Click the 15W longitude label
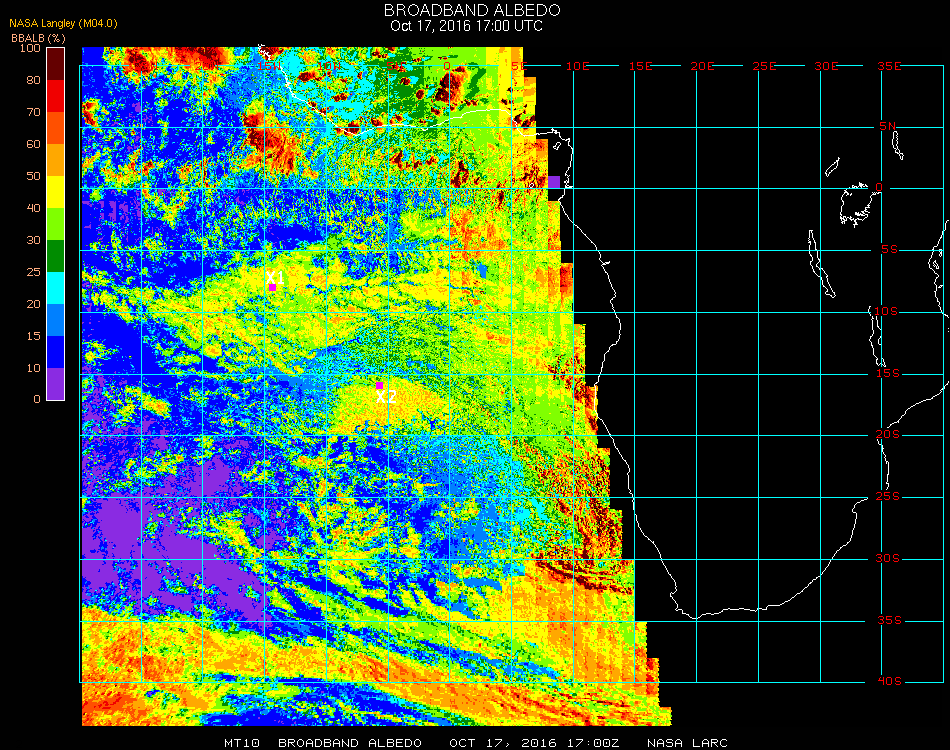 pos(268,66)
